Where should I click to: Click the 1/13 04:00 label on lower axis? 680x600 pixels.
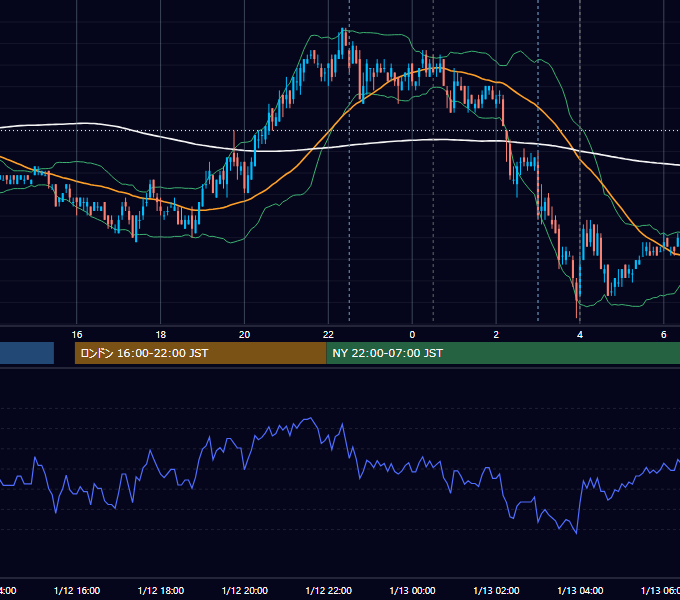(x=580, y=590)
